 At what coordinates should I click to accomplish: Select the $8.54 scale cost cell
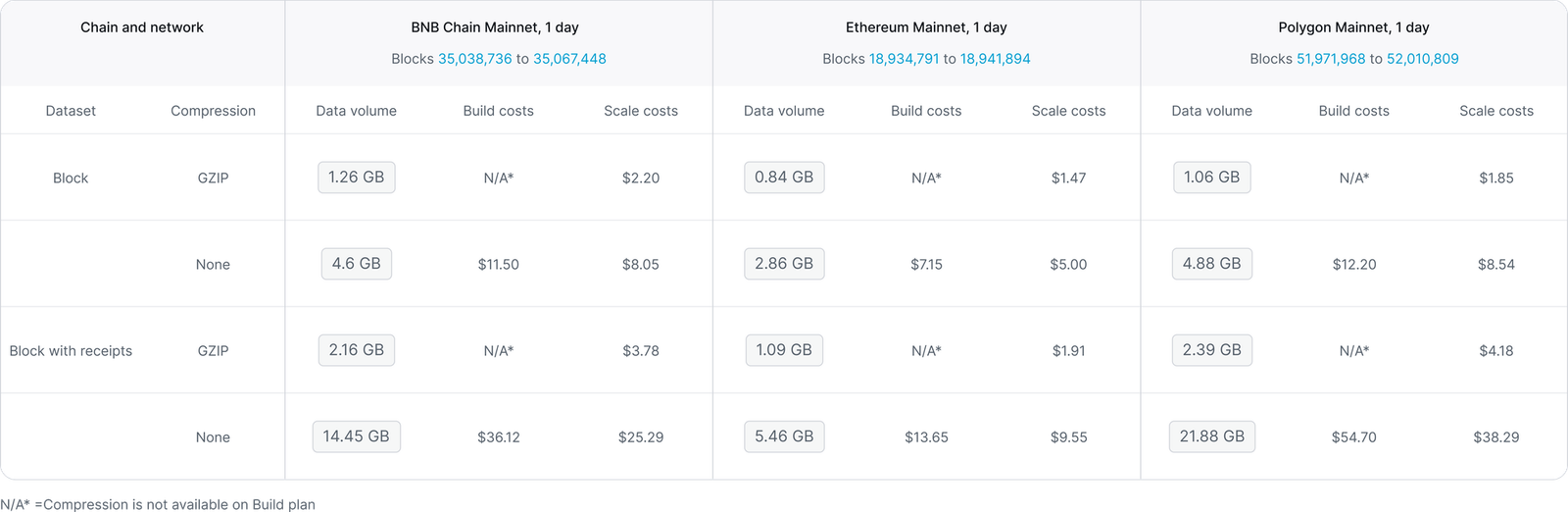click(1496, 265)
